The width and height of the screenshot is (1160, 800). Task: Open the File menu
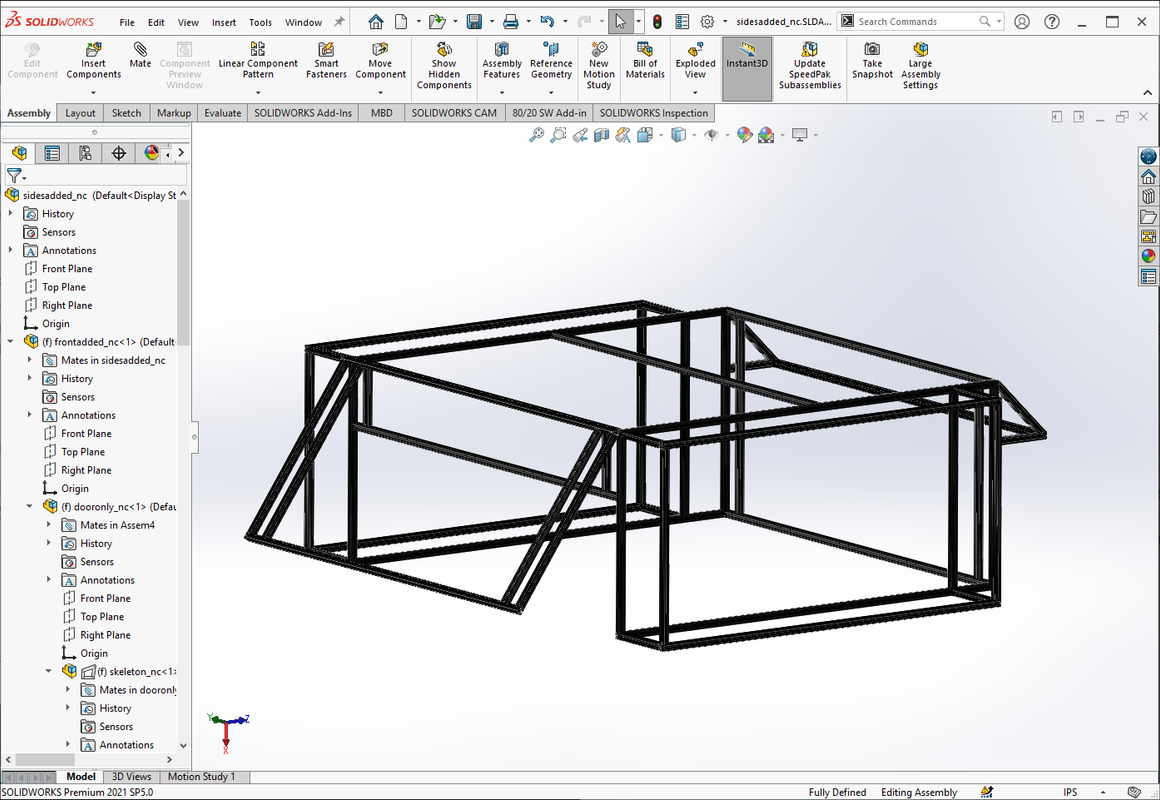pos(127,22)
